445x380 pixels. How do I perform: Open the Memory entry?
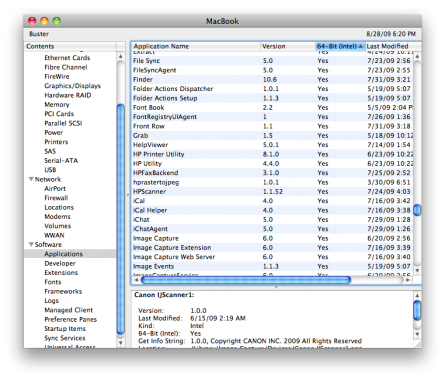tap(57, 104)
